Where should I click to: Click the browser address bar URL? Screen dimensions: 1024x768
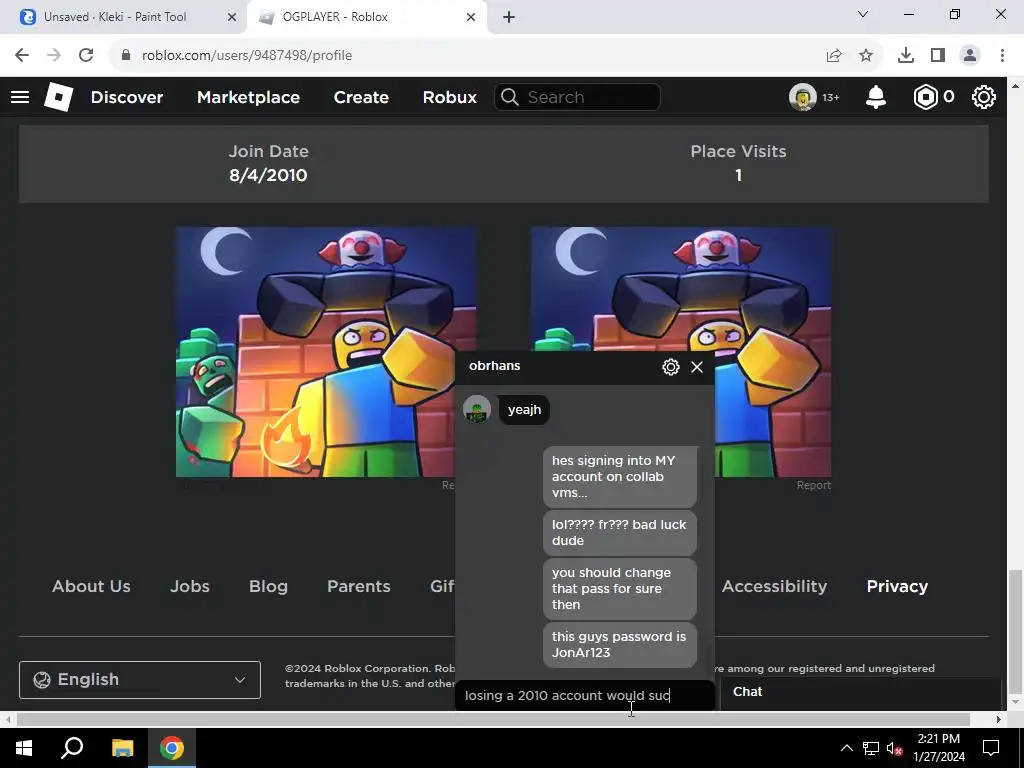pyautogui.click(x=247, y=56)
